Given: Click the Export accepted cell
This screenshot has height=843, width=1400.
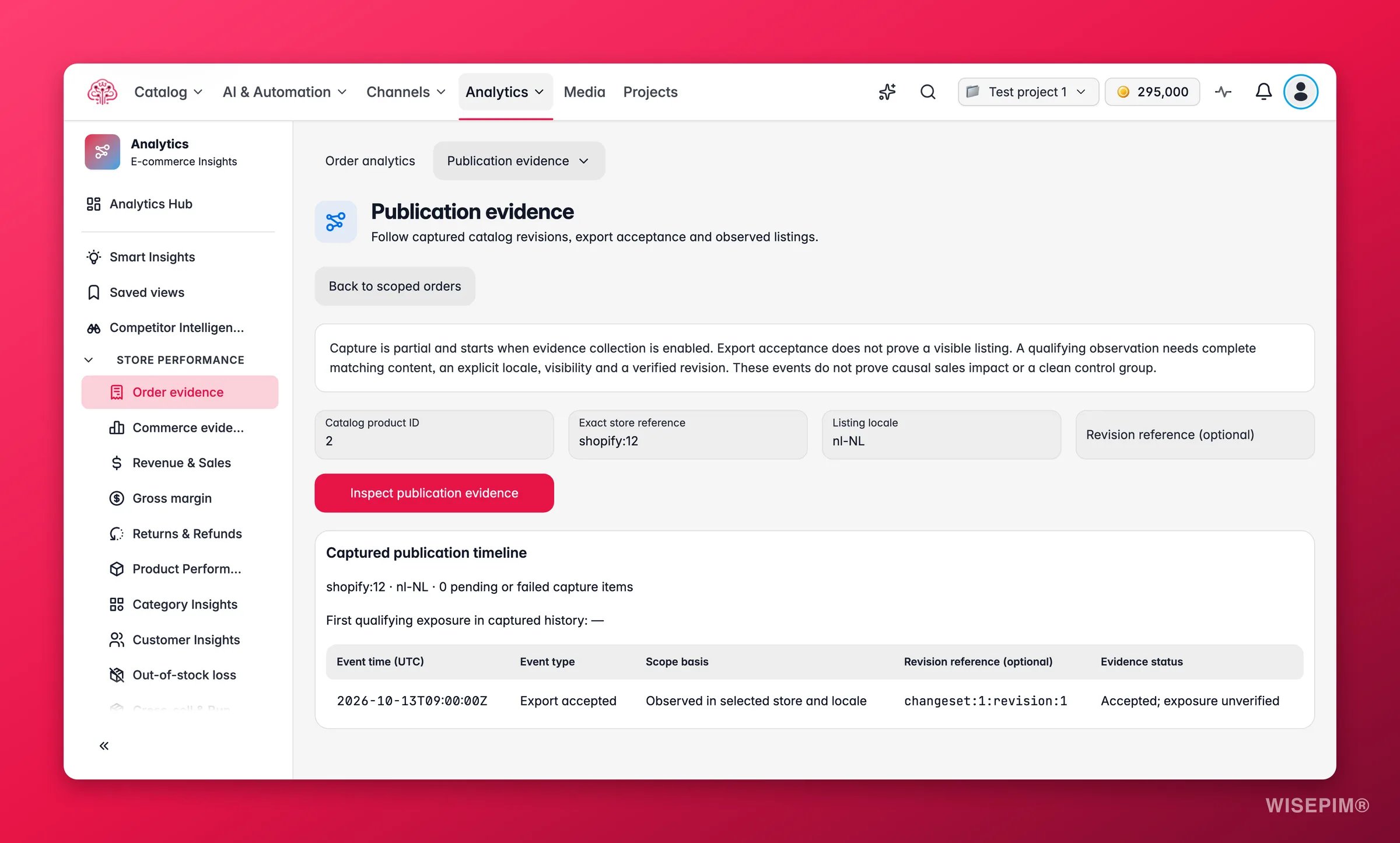Looking at the screenshot, I should [x=568, y=701].
